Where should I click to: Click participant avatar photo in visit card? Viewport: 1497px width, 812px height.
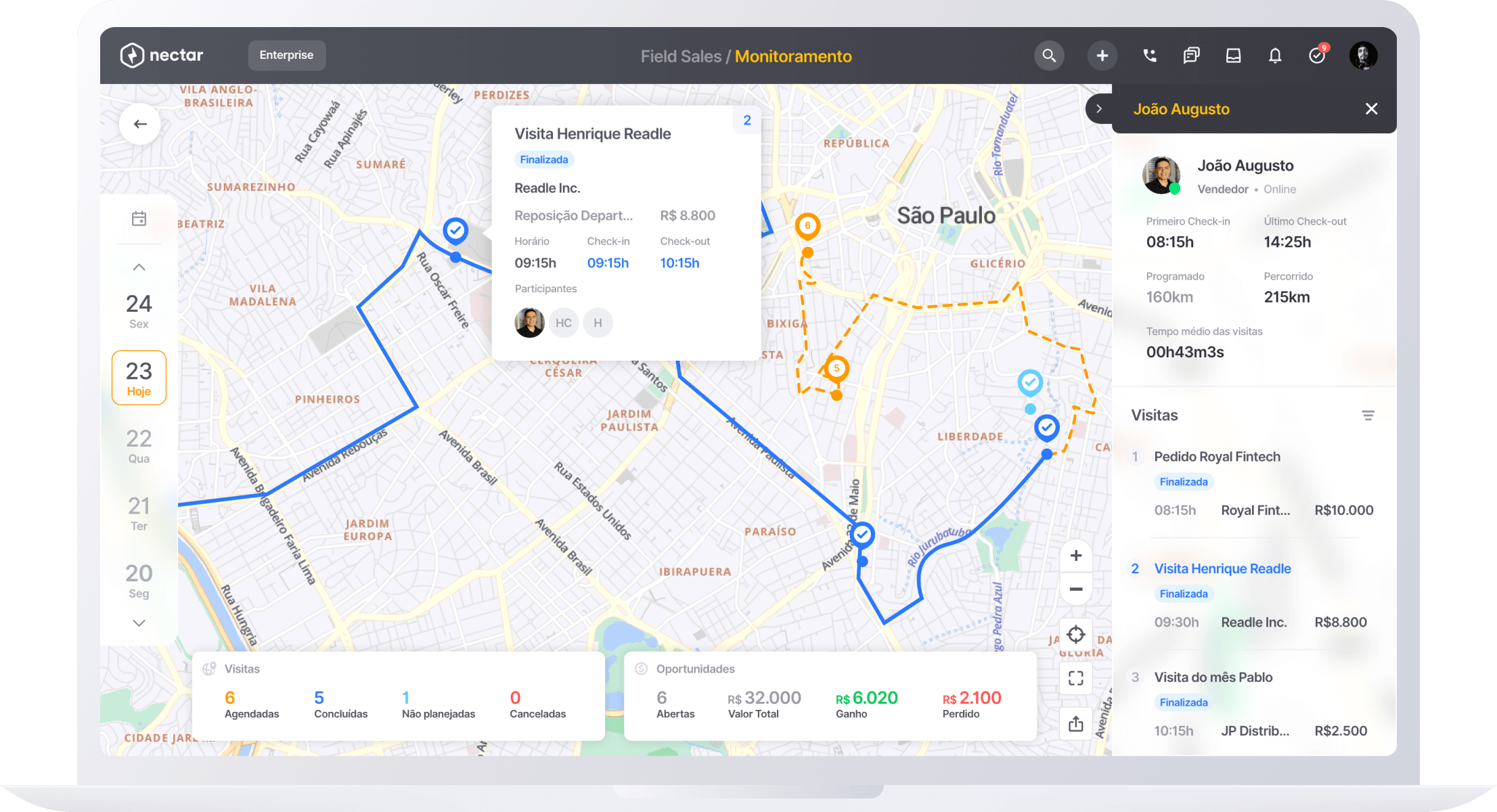[x=529, y=323]
